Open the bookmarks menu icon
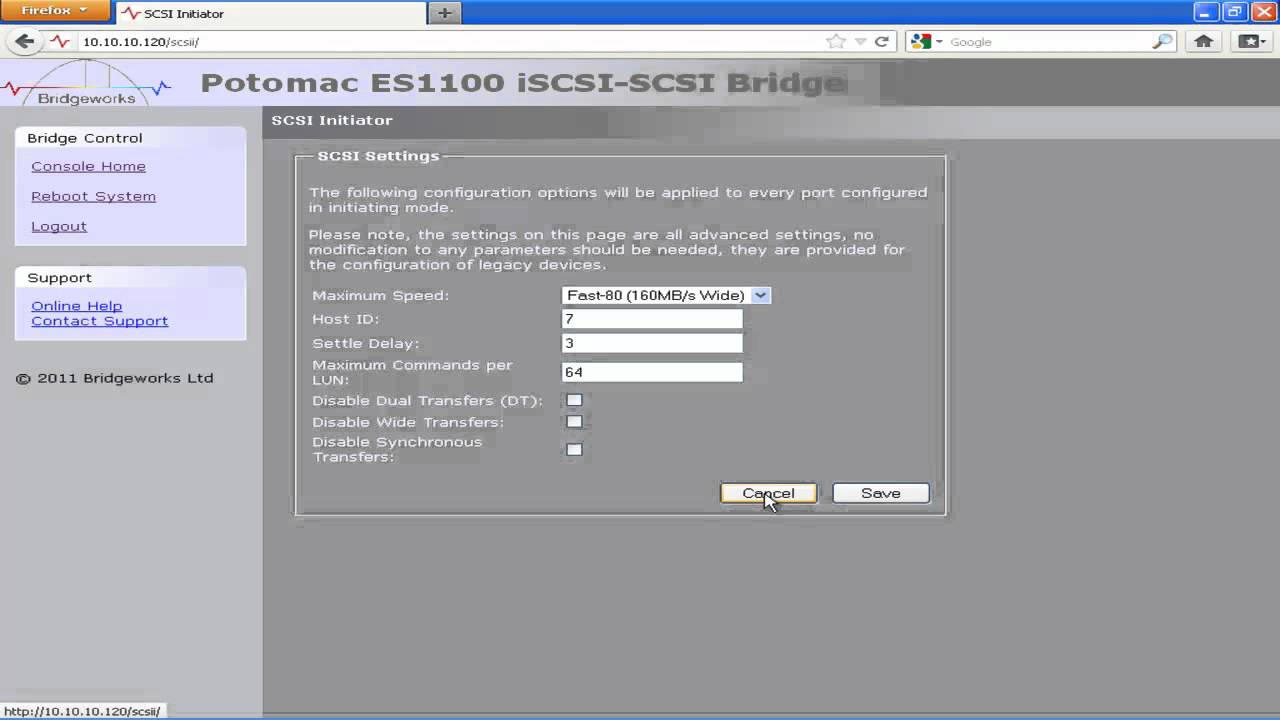The image size is (1280, 720). 1251,41
